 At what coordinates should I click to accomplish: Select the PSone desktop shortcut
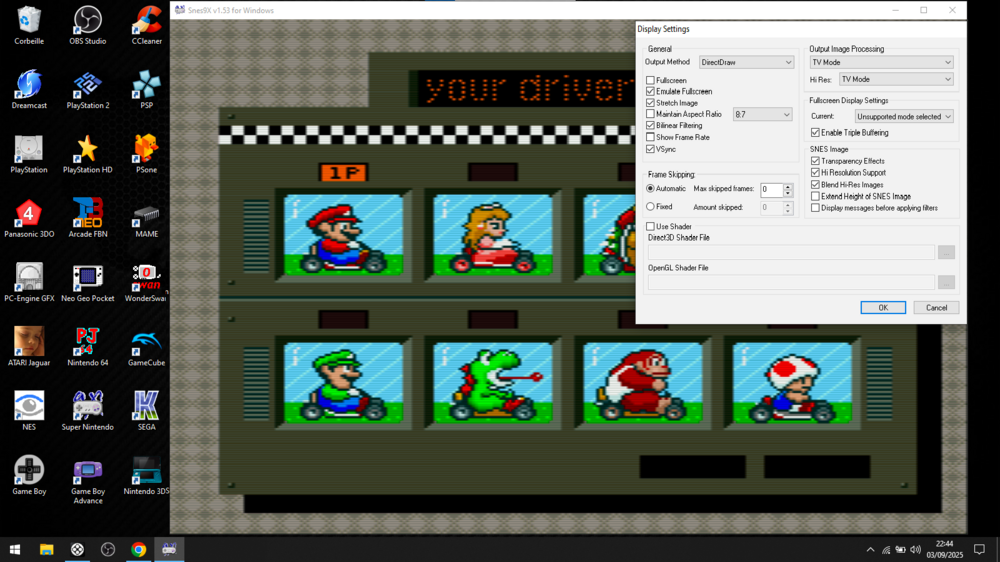[x=147, y=154]
